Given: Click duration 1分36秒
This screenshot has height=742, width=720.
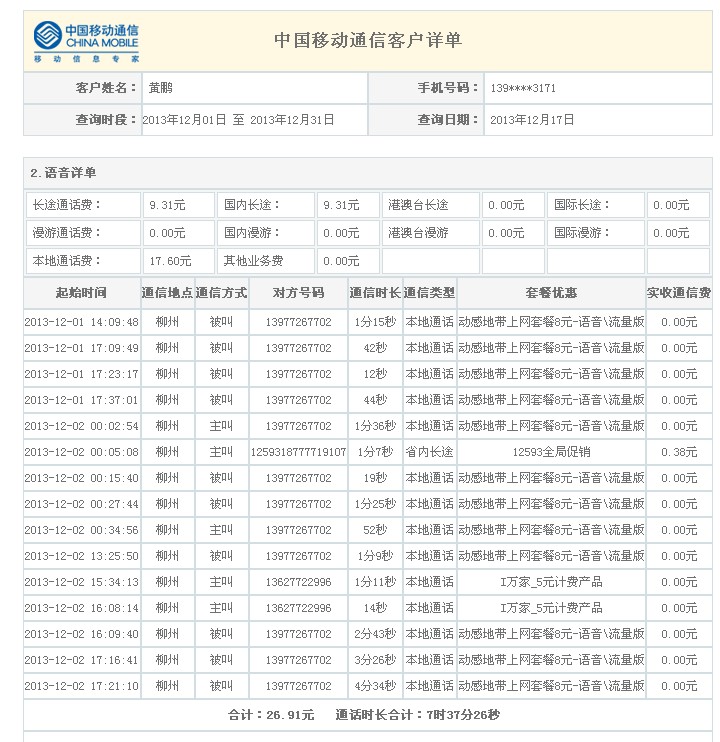Looking at the screenshot, I should tap(375, 426).
